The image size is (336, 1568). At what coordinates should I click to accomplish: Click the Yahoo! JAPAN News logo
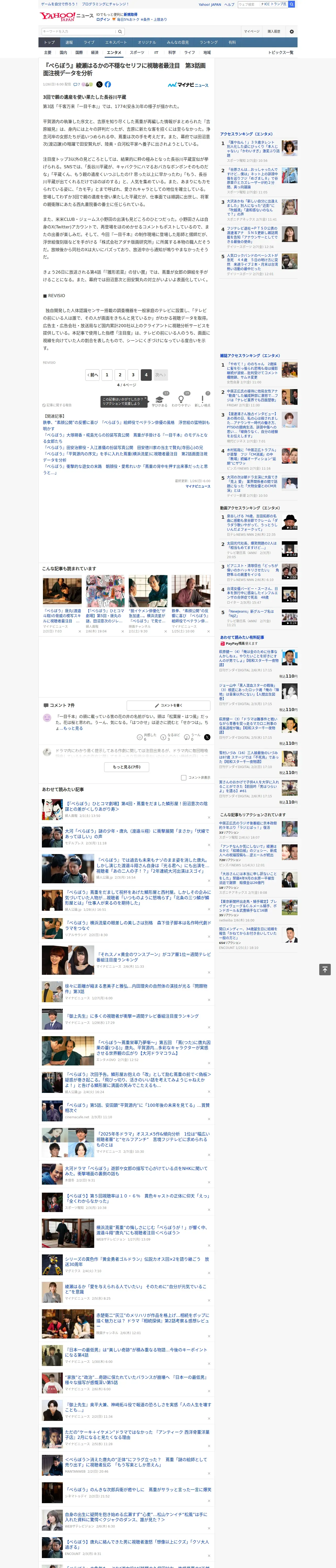[x=66, y=16]
